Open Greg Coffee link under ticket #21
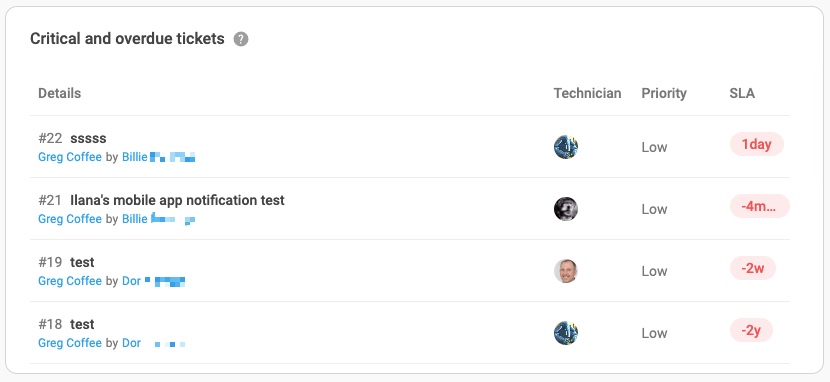The height and width of the screenshot is (382, 830). coord(70,219)
